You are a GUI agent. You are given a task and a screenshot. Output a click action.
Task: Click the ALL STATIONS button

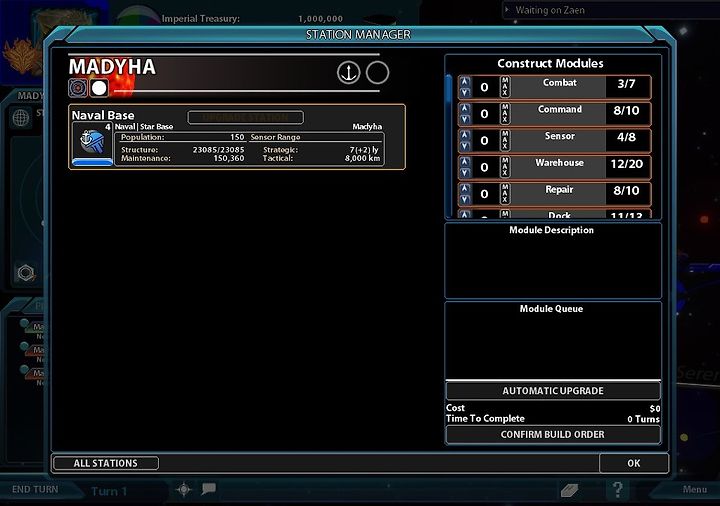(106, 463)
